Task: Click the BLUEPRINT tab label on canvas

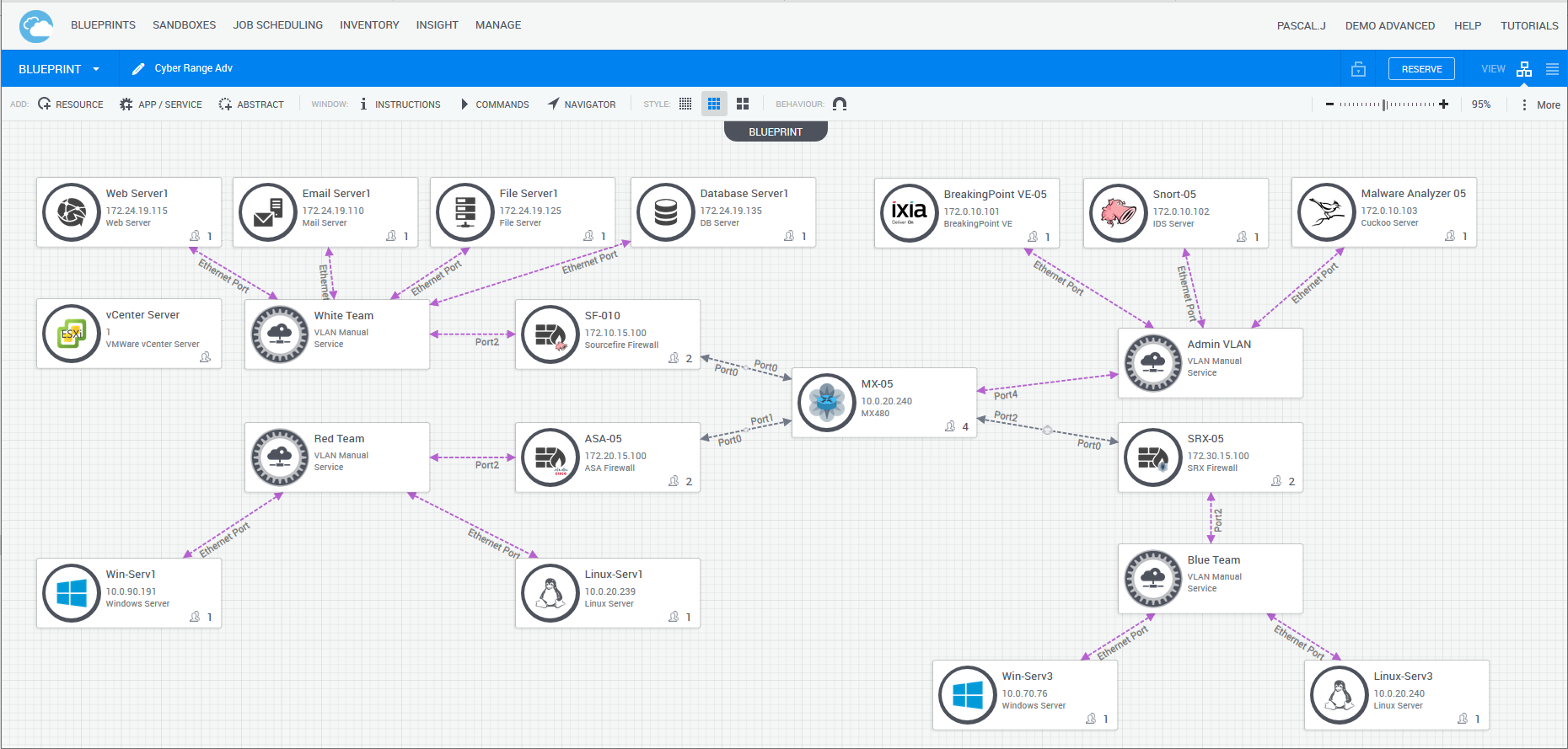Action: [776, 131]
